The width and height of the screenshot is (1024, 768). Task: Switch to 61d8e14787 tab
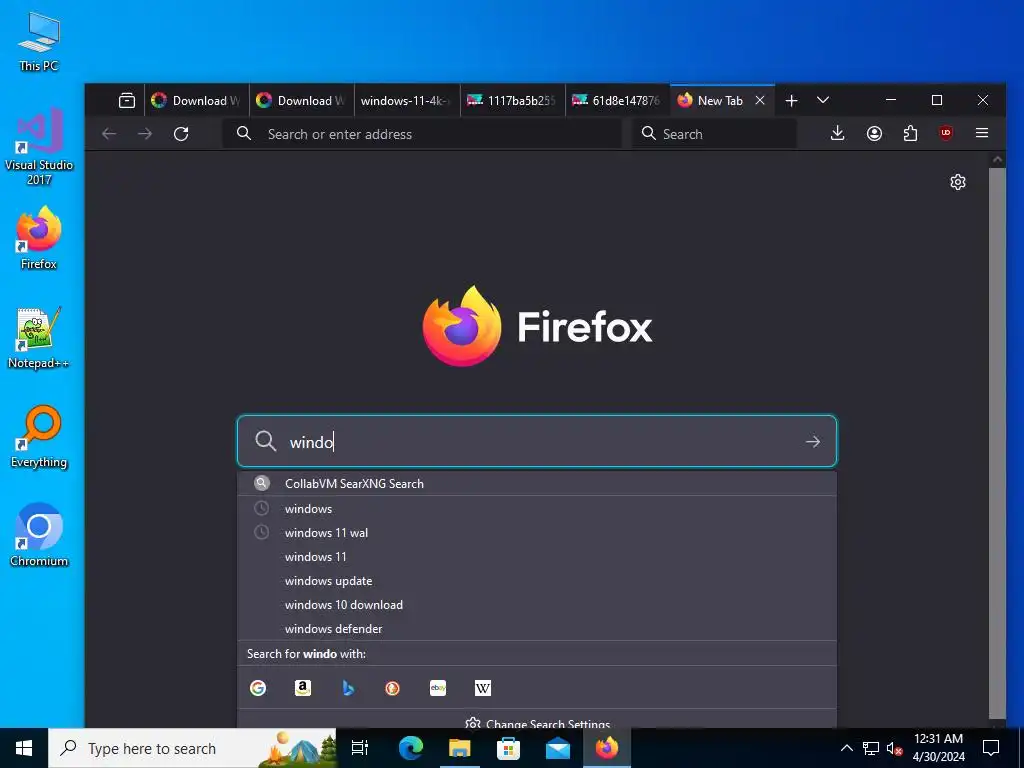(618, 101)
